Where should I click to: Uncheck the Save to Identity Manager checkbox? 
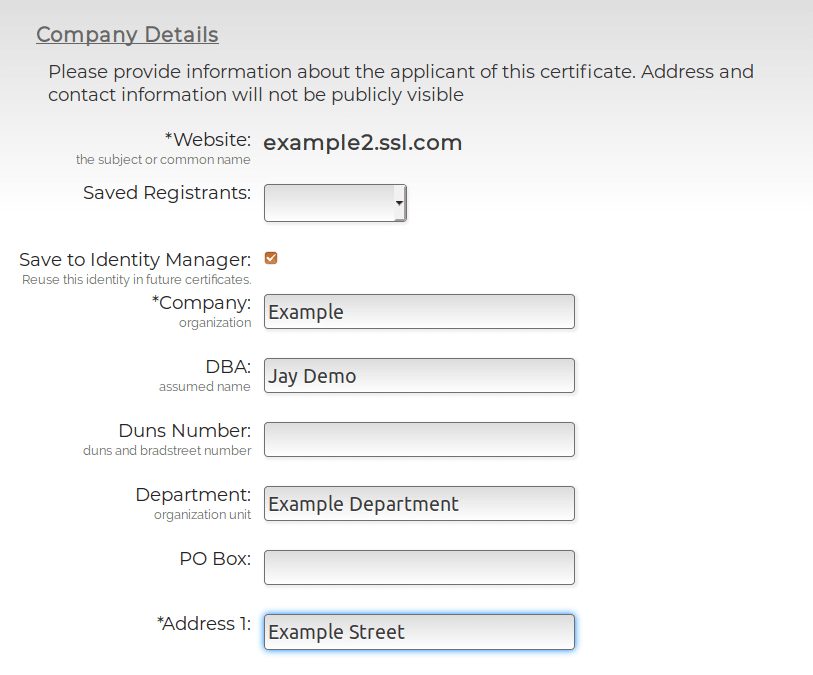[271, 258]
